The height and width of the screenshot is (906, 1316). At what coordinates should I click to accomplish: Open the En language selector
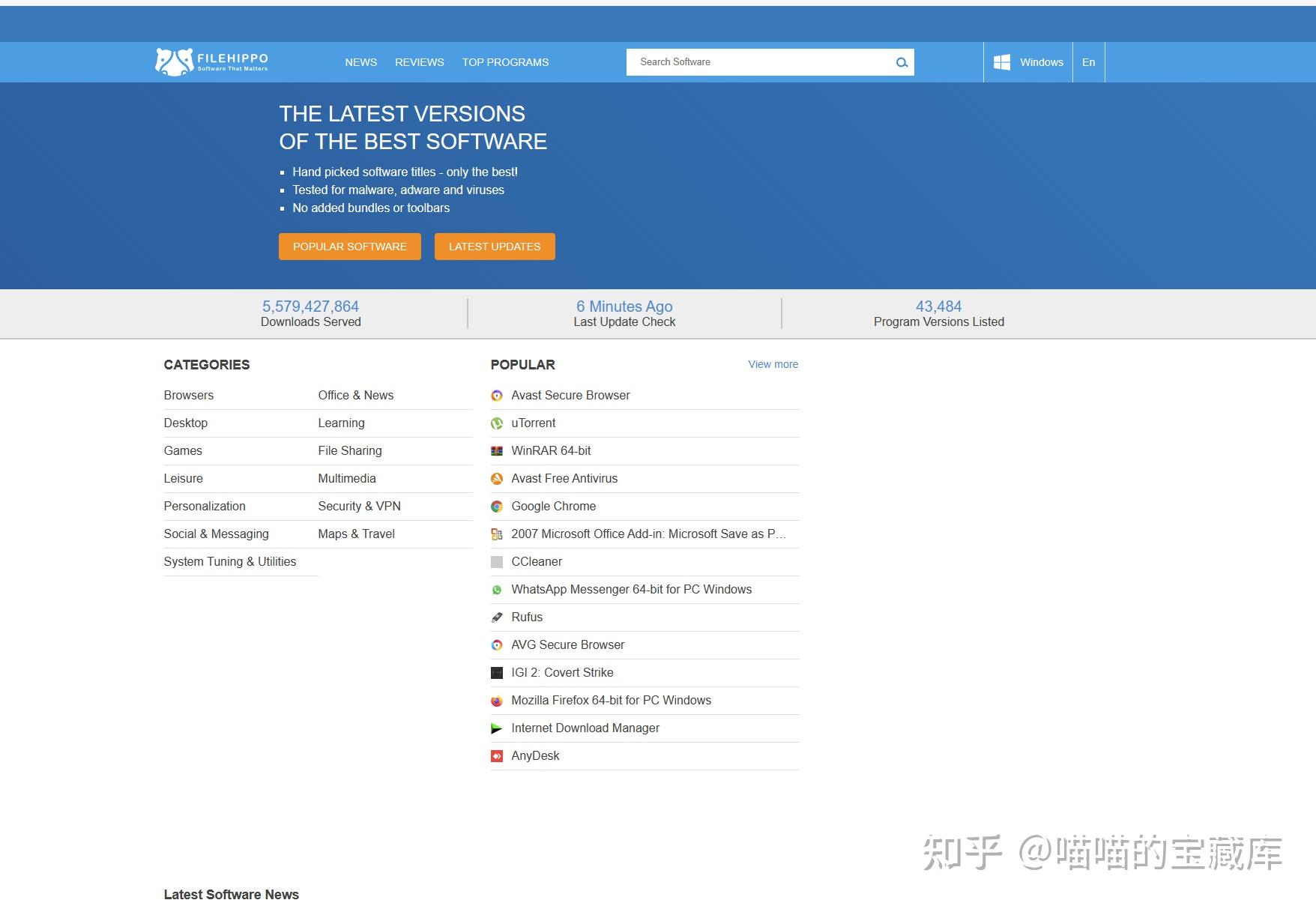click(x=1089, y=62)
